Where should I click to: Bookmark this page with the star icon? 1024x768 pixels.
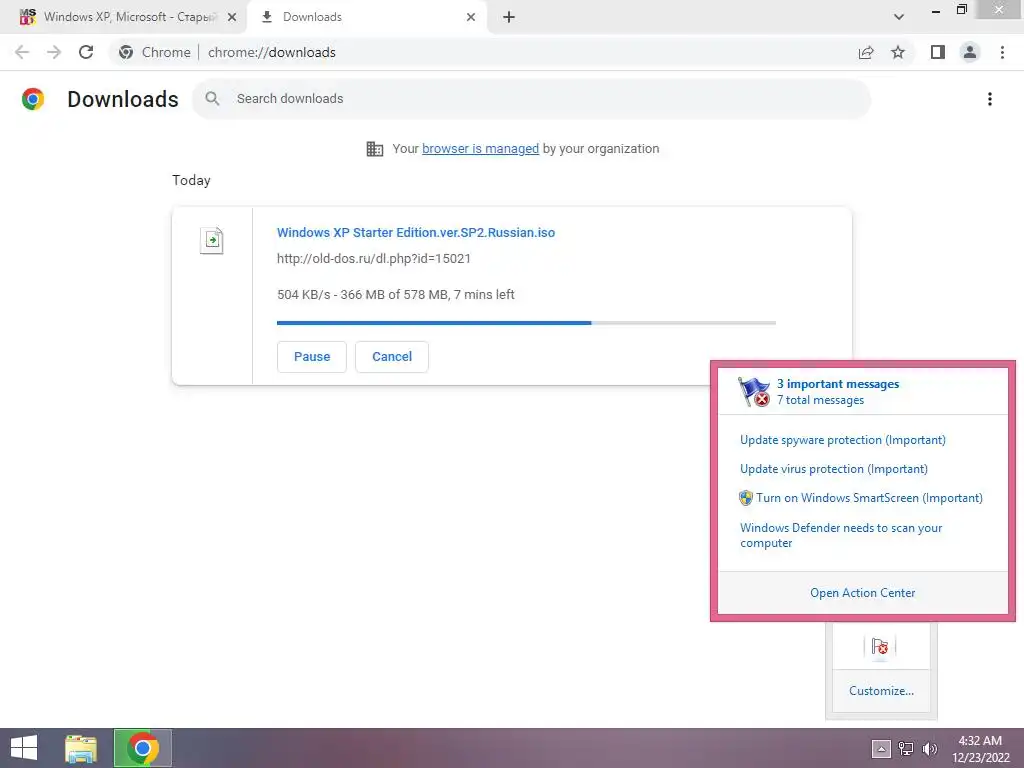(x=898, y=52)
